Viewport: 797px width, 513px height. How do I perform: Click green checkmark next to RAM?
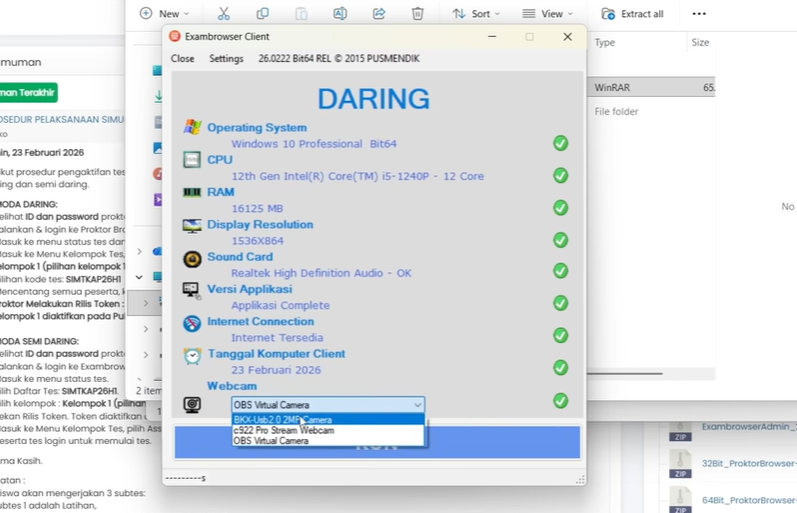(560, 208)
